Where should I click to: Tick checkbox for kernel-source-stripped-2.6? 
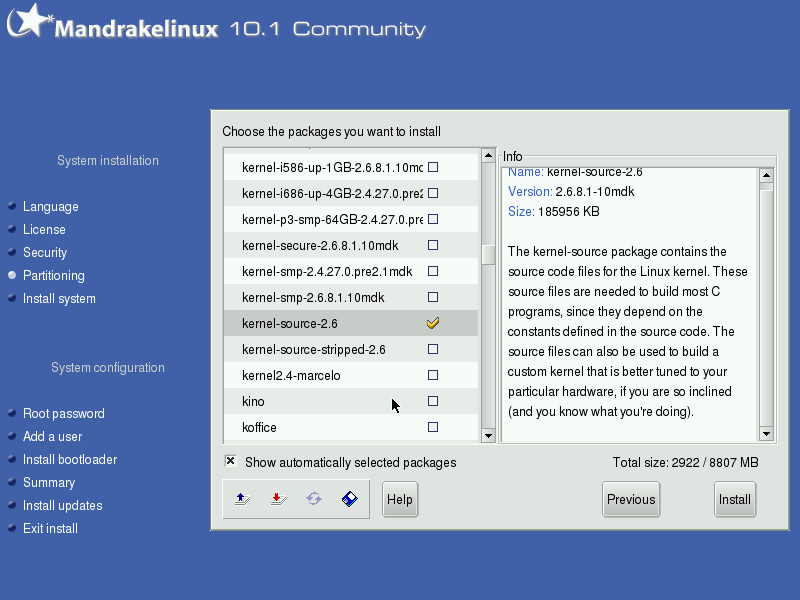click(433, 349)
